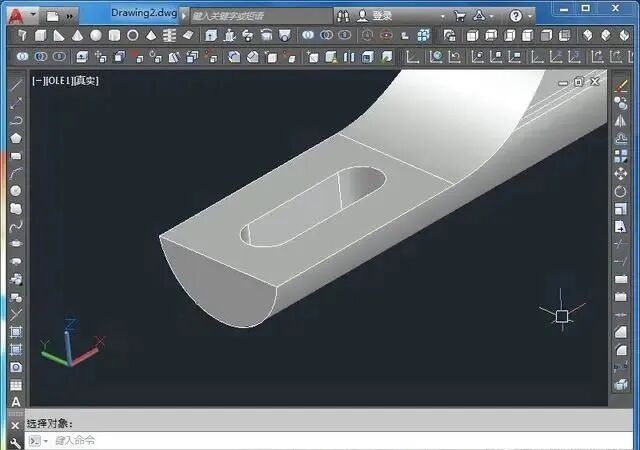The width and height of the screenshot is (640, 450).
Task: Select the Circle tool
Action: (16, 191)
